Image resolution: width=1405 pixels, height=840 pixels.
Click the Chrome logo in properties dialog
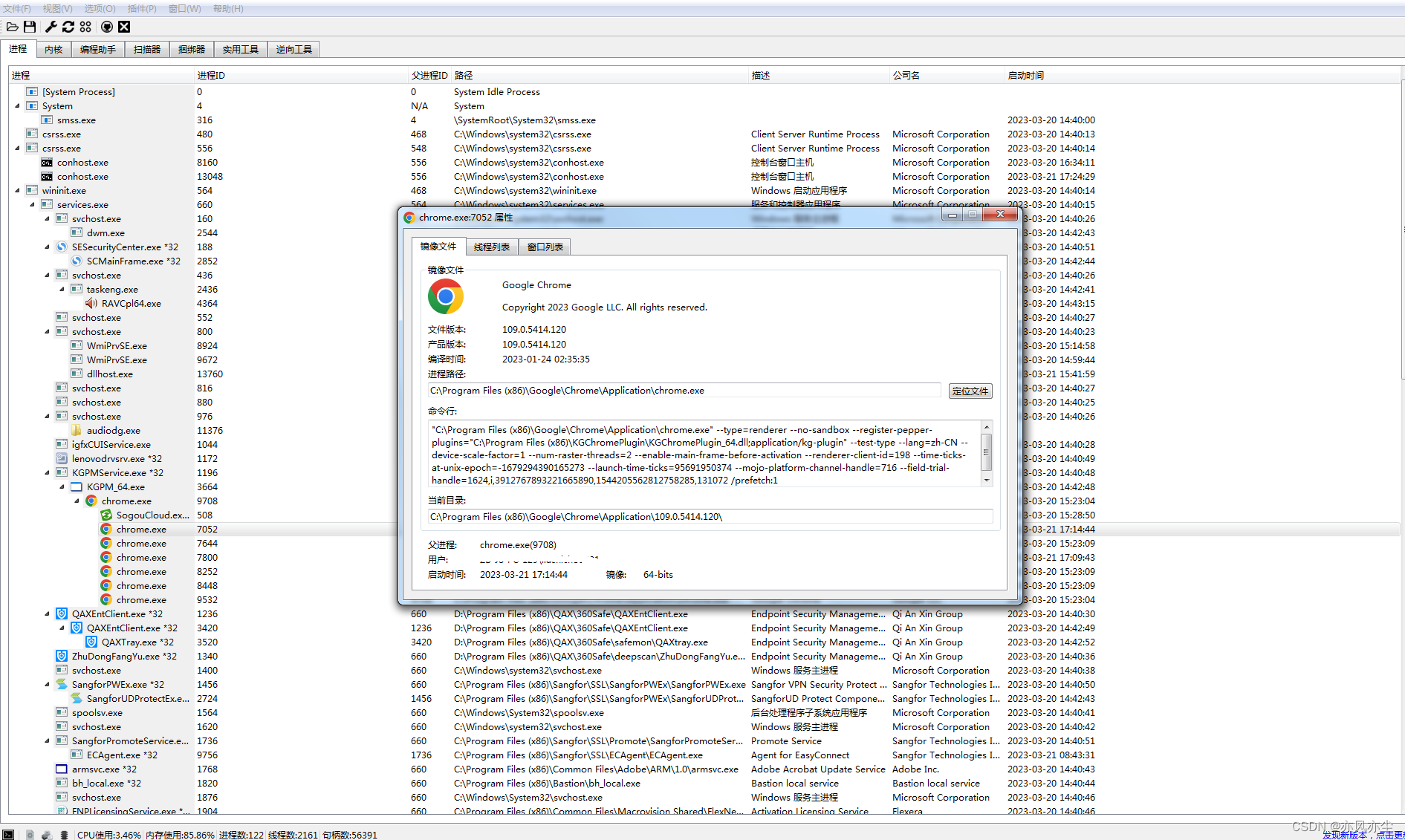coord(446,297)
